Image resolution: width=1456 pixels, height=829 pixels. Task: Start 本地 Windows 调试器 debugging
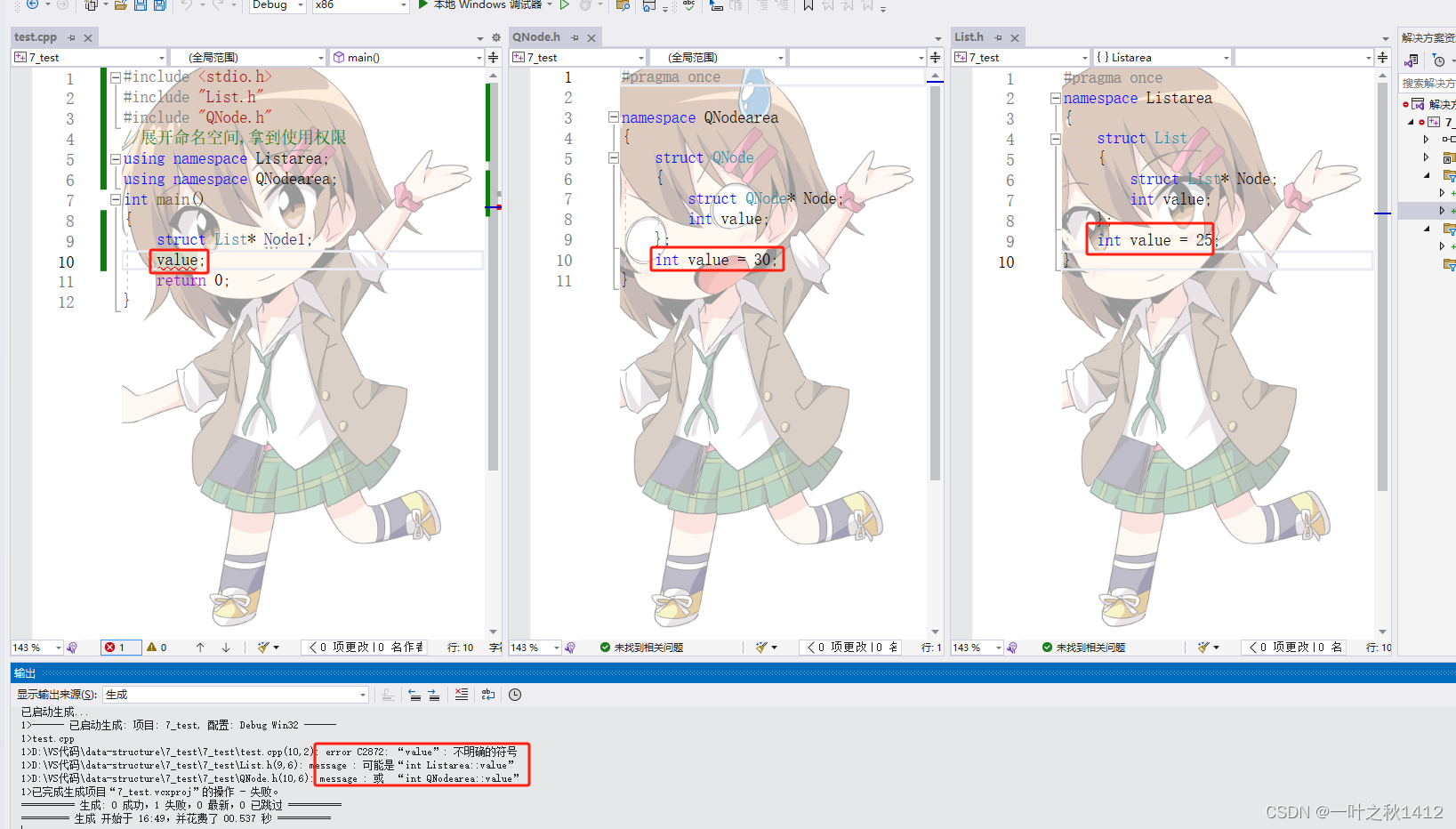(486, 4)
